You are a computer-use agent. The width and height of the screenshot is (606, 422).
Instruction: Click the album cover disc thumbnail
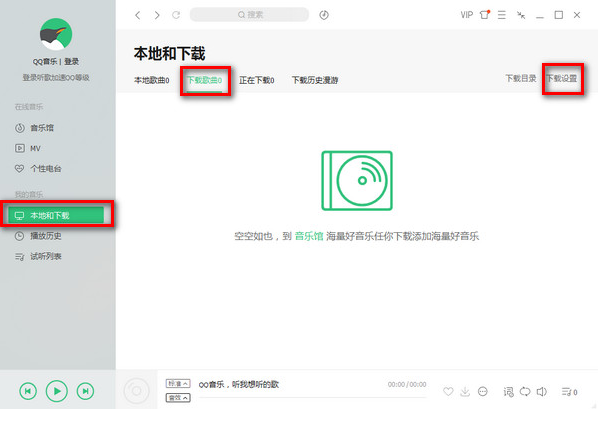click(136, 391)
